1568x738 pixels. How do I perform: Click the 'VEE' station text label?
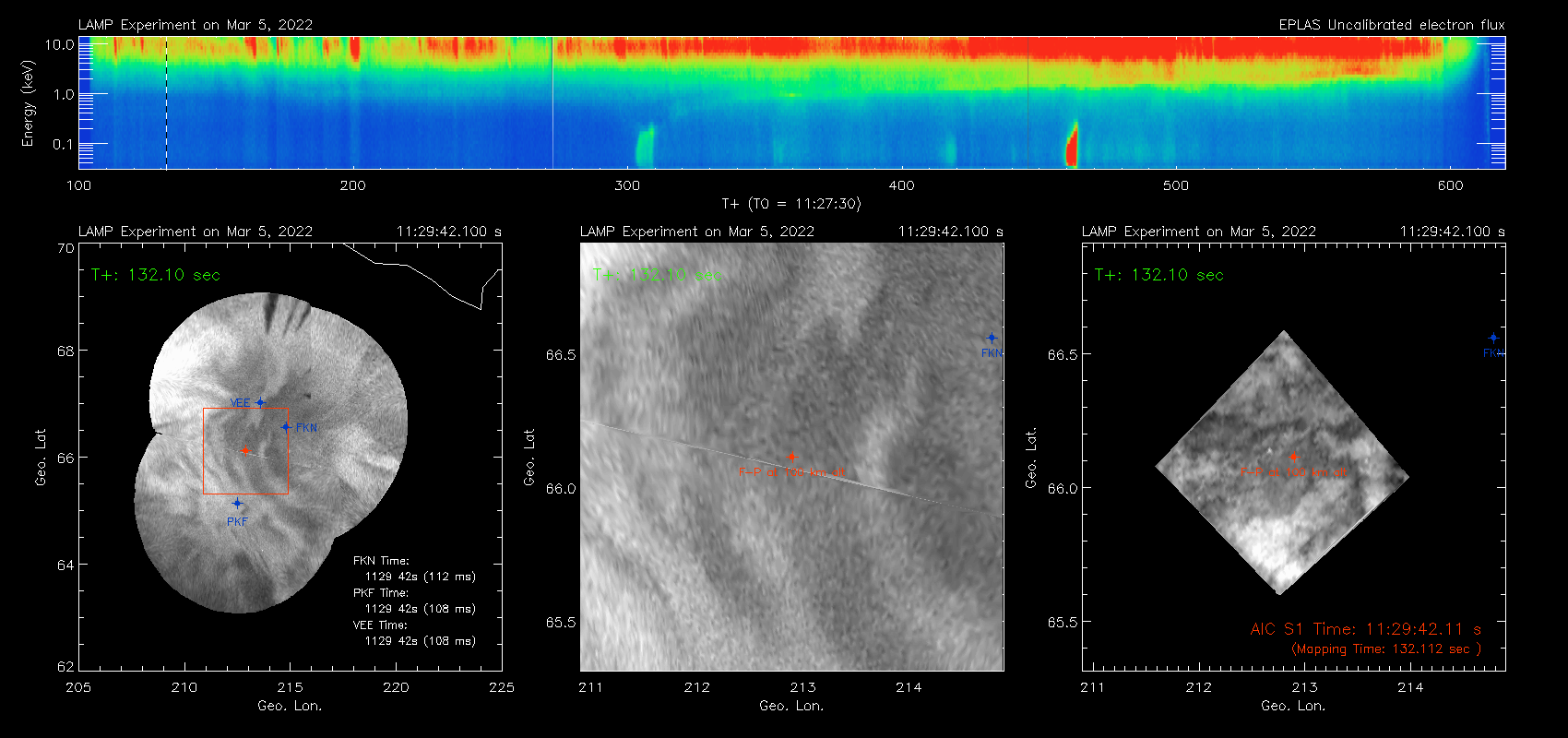pyautogui.click(x=240, y=403)
